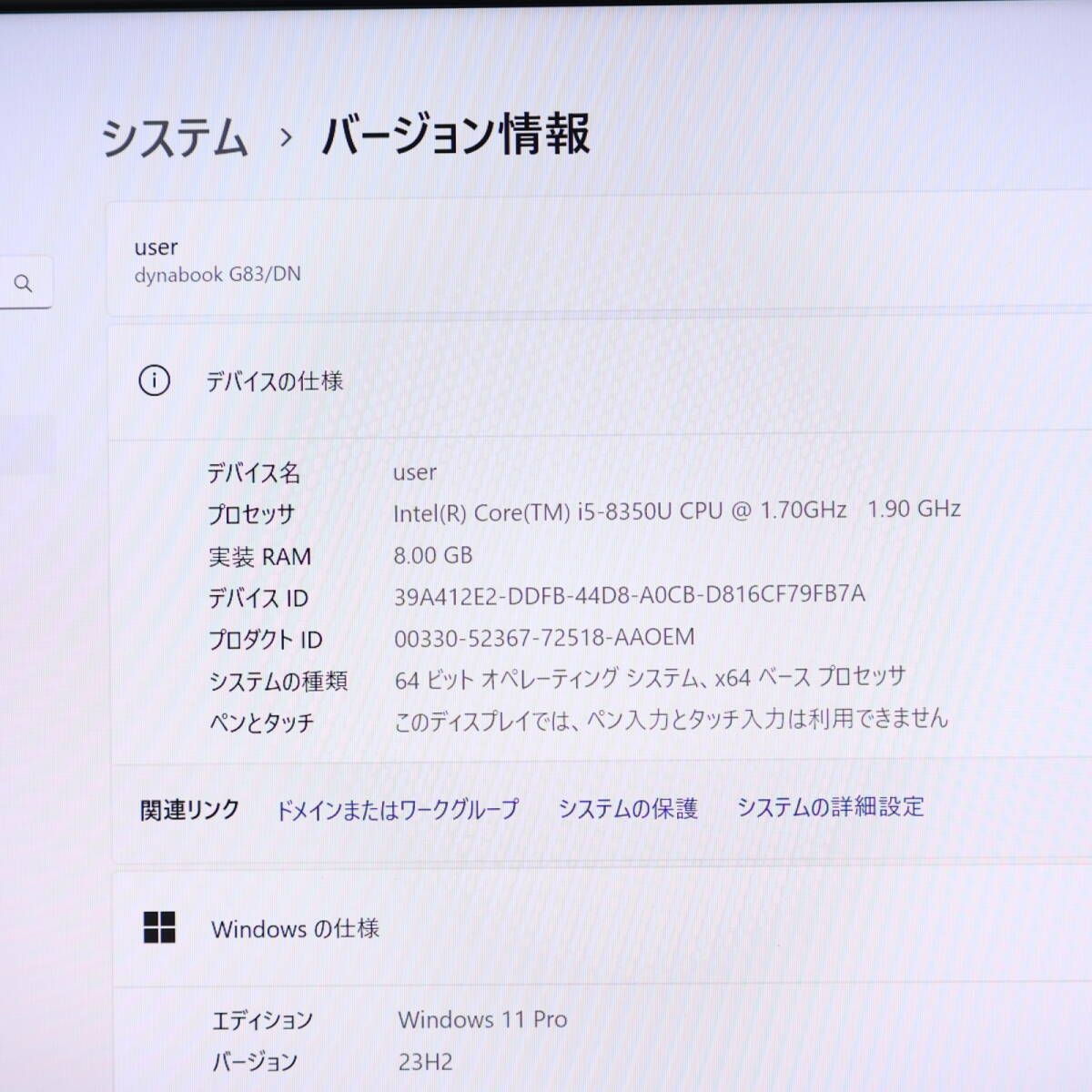The height and width of the screenshot is (1092, 1092).
Task: Select the 64 ビット system type value
Action: [x=651, y=678]
